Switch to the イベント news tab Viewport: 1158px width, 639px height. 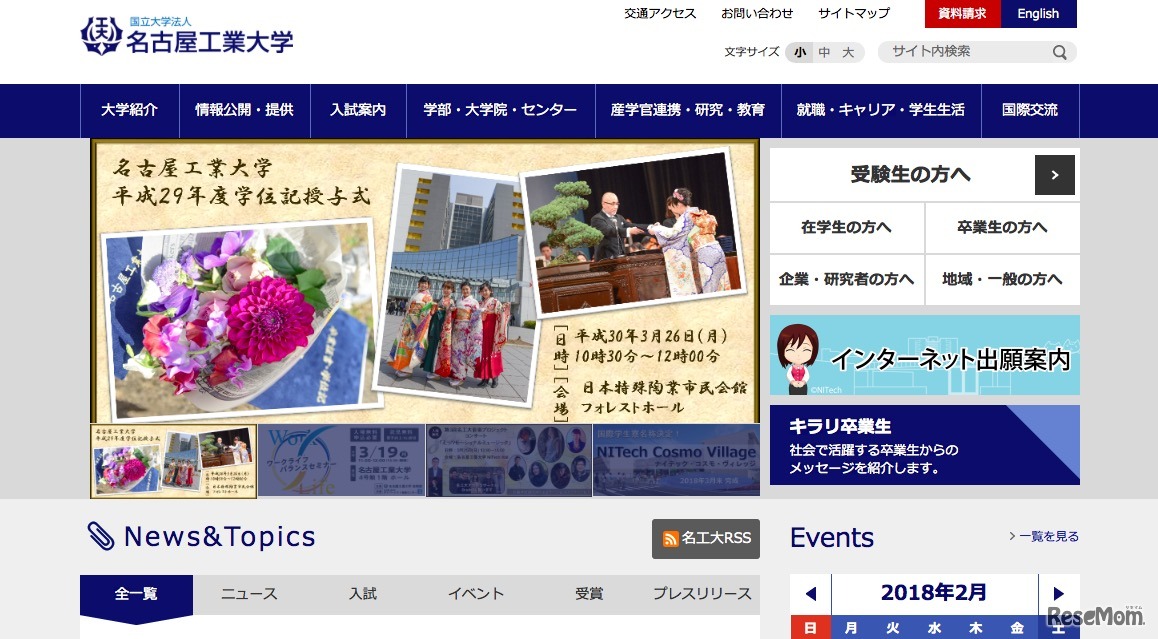pos(475,593)
